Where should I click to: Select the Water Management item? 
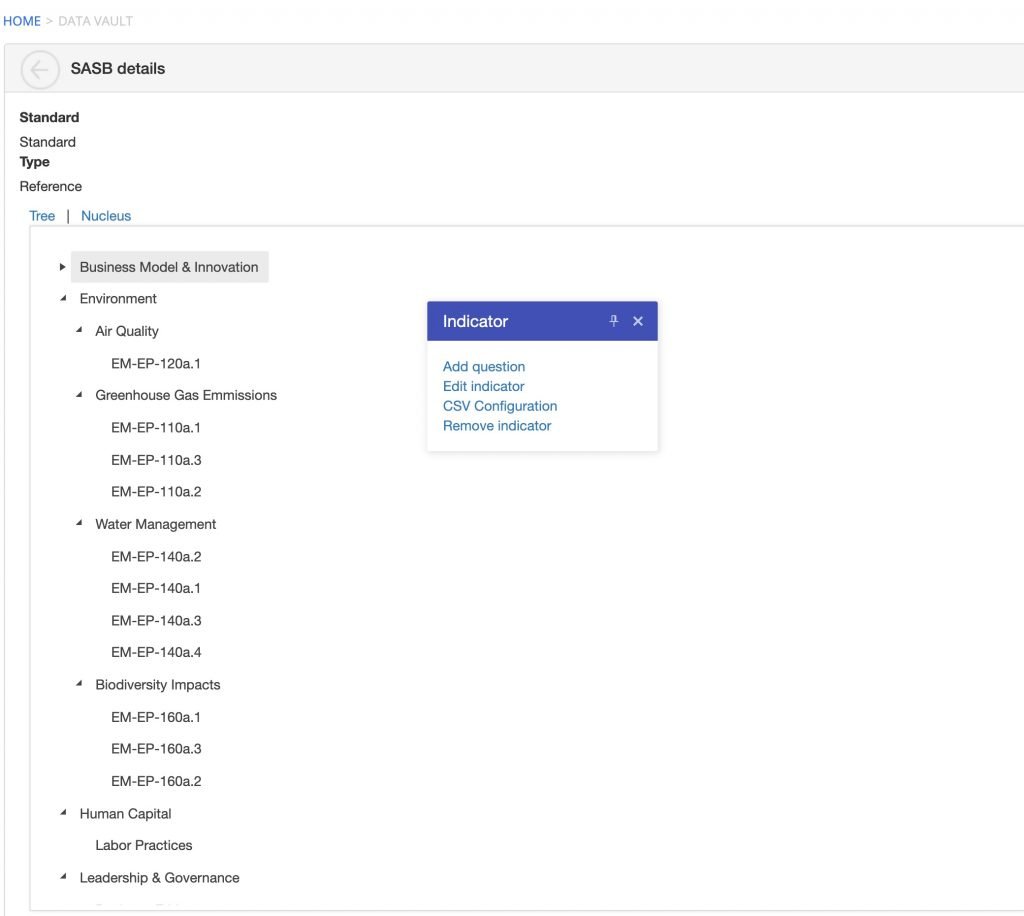click(x=155, y=524)
